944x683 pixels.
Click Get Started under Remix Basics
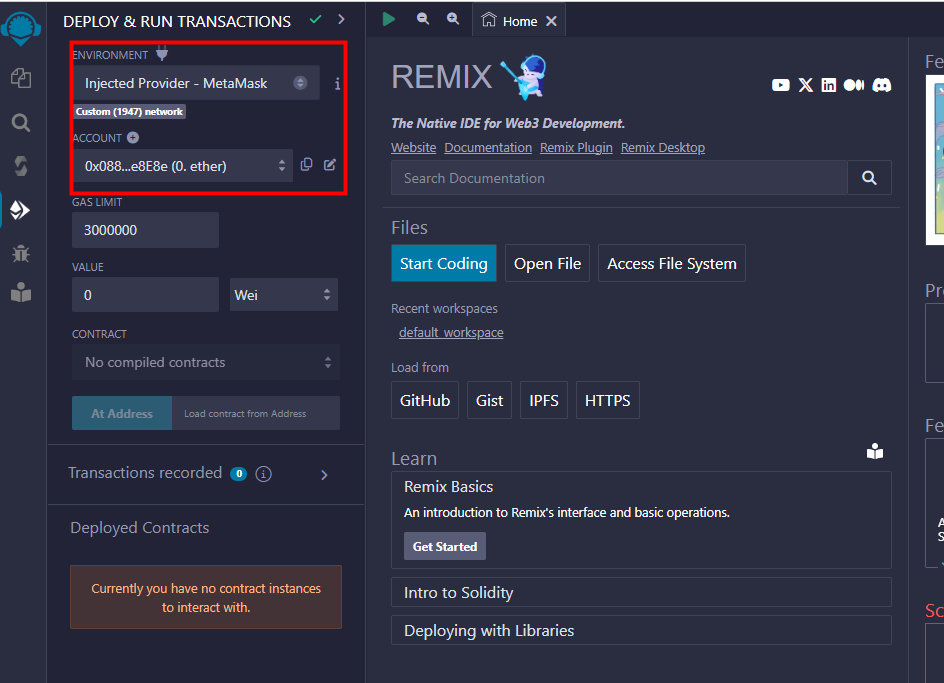point(445,546)
